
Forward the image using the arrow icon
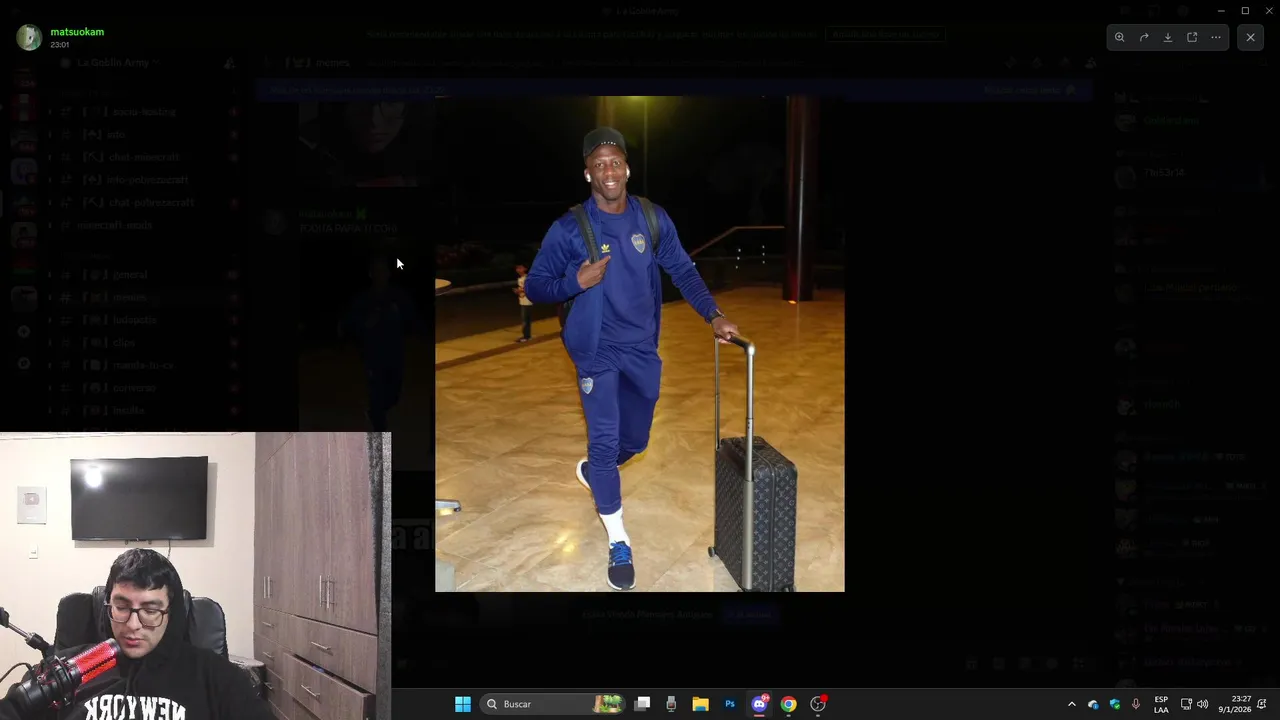pos(1144,37)
